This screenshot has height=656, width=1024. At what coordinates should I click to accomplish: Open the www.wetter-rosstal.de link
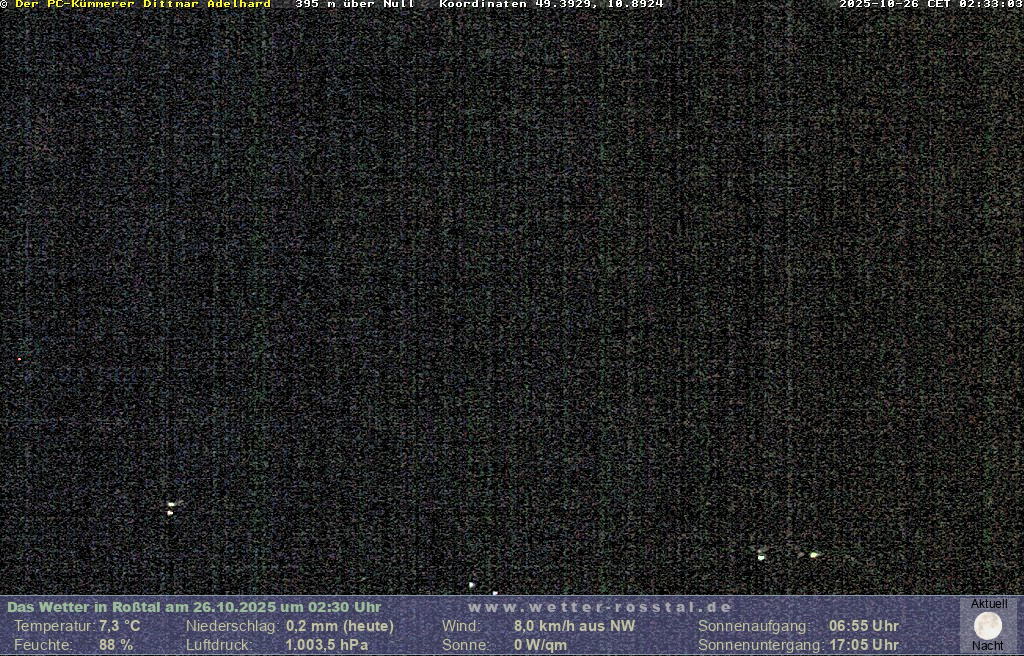click(600, 607)
